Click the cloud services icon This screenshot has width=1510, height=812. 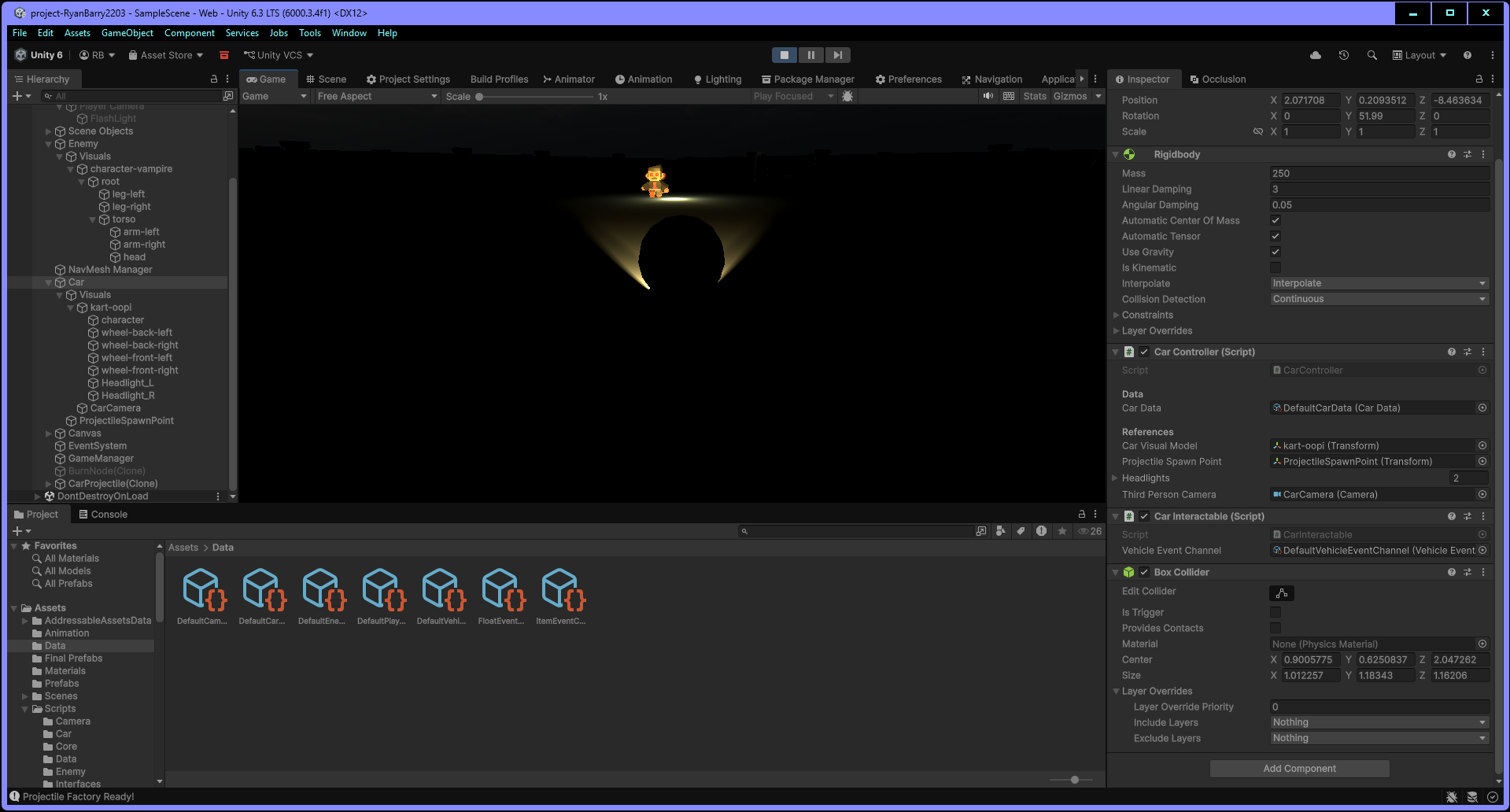pyautogui.click(x=1316, y=55)
